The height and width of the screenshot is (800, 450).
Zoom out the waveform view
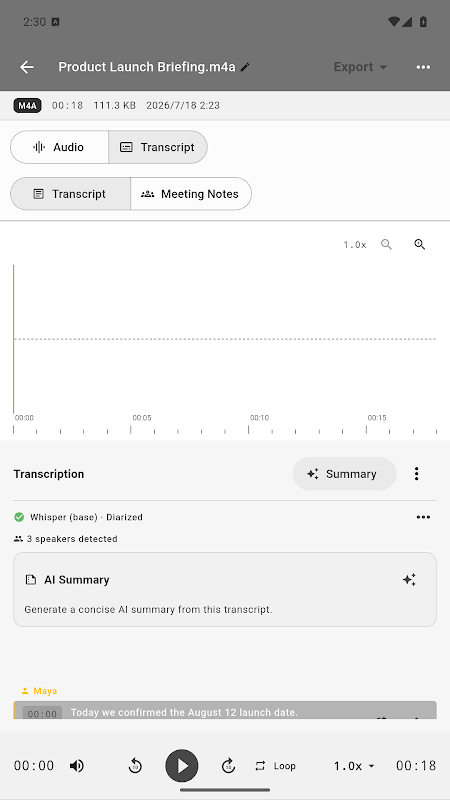[386, 244]
